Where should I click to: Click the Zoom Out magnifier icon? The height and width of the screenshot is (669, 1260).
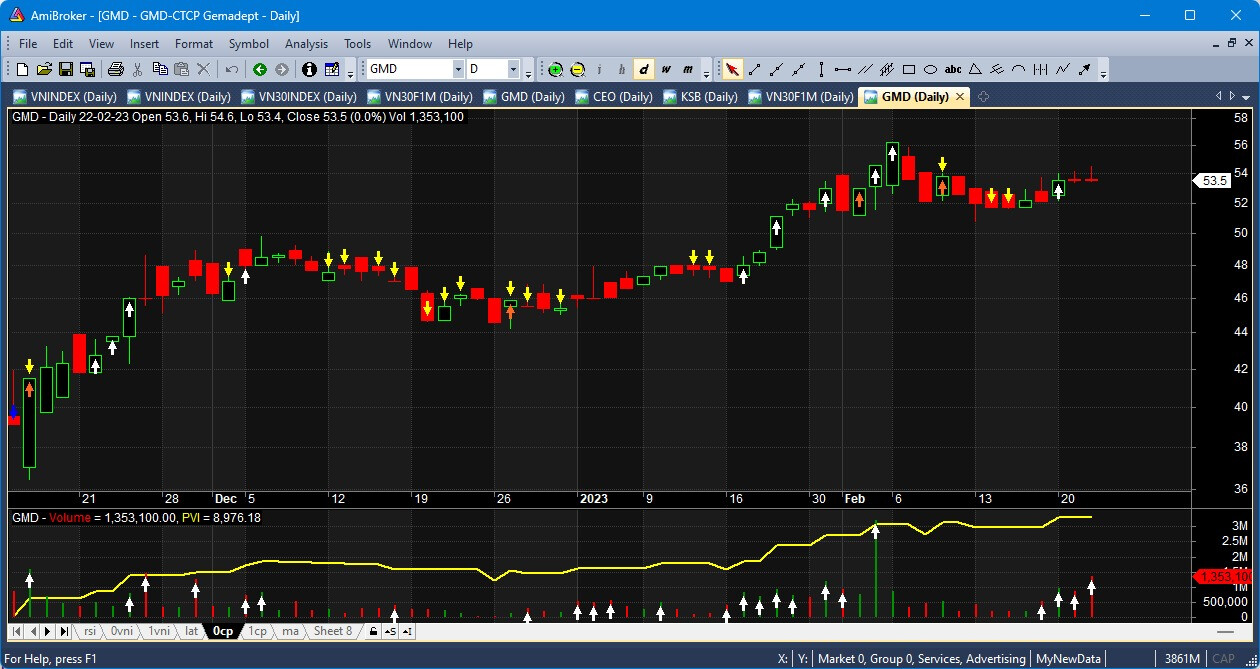tap(577, 69)
